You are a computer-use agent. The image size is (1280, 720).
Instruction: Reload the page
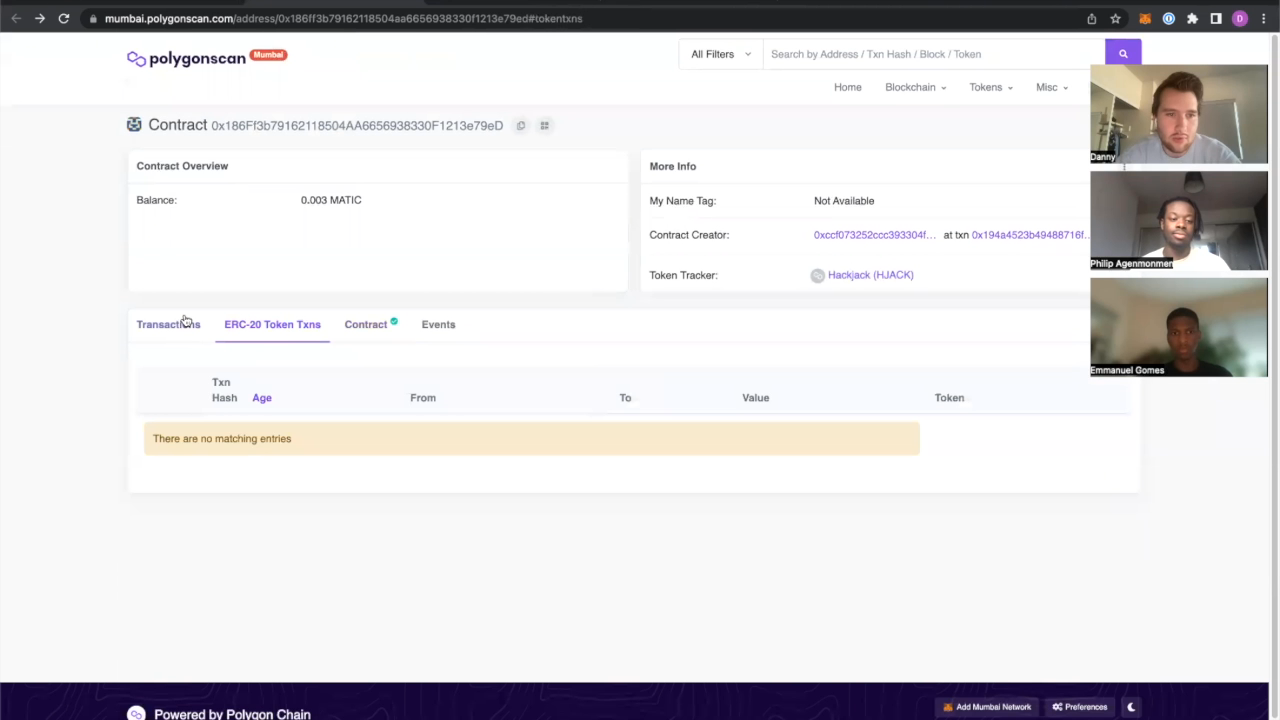[x=64, y=18]
